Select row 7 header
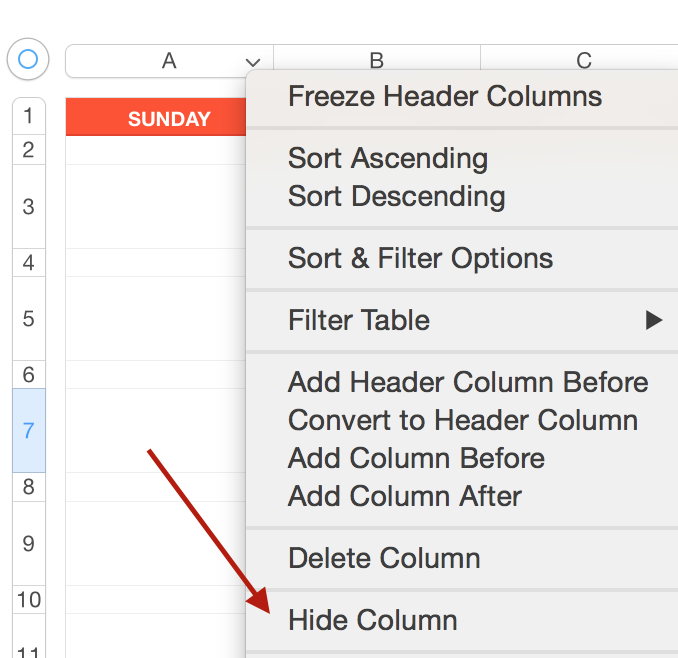Screen dimensions: 678x658 pyautogui.click(x=28, y=431)
